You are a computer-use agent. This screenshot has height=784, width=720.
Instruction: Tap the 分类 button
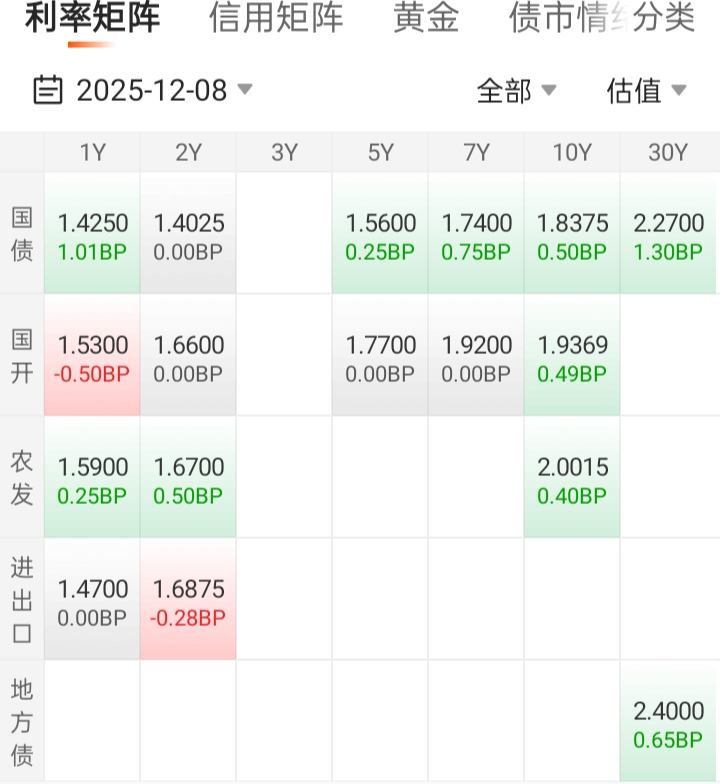[666, 18]
